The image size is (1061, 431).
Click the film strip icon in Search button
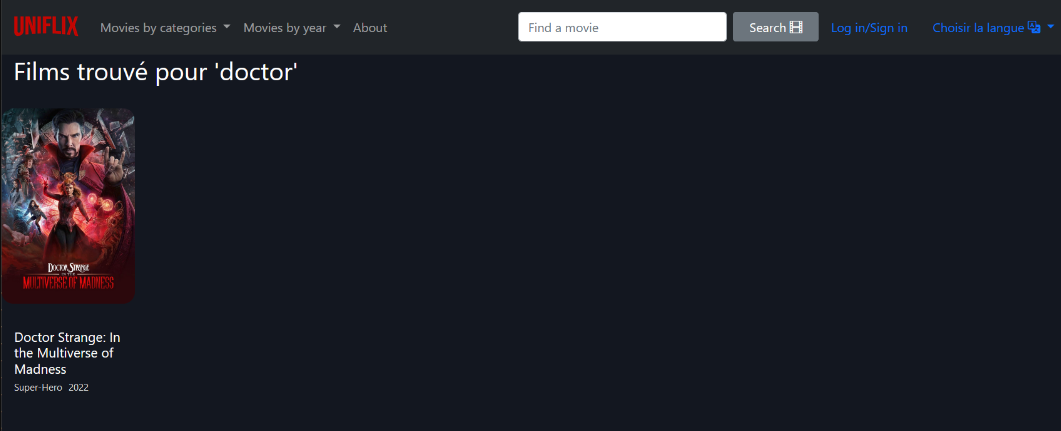[796, 27]
